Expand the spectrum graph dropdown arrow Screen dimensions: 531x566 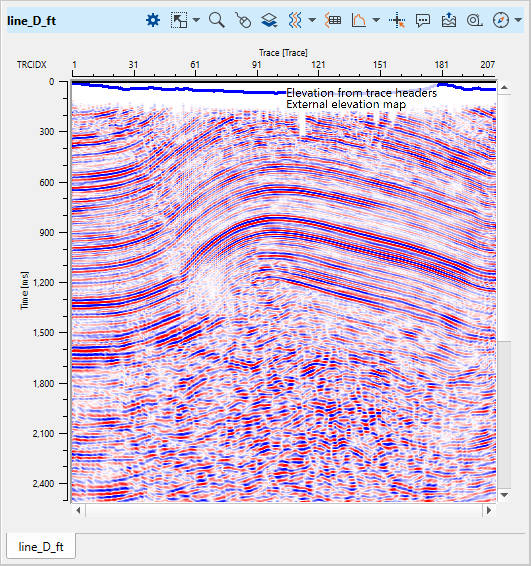pyautogui.click(x=376, y=20)
